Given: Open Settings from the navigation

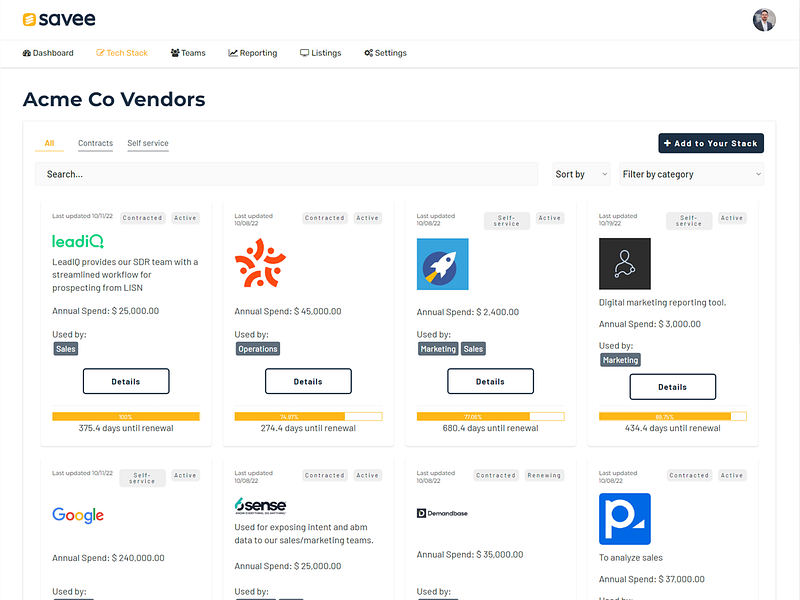Looking at the screenshot, I should pos(385,53).
